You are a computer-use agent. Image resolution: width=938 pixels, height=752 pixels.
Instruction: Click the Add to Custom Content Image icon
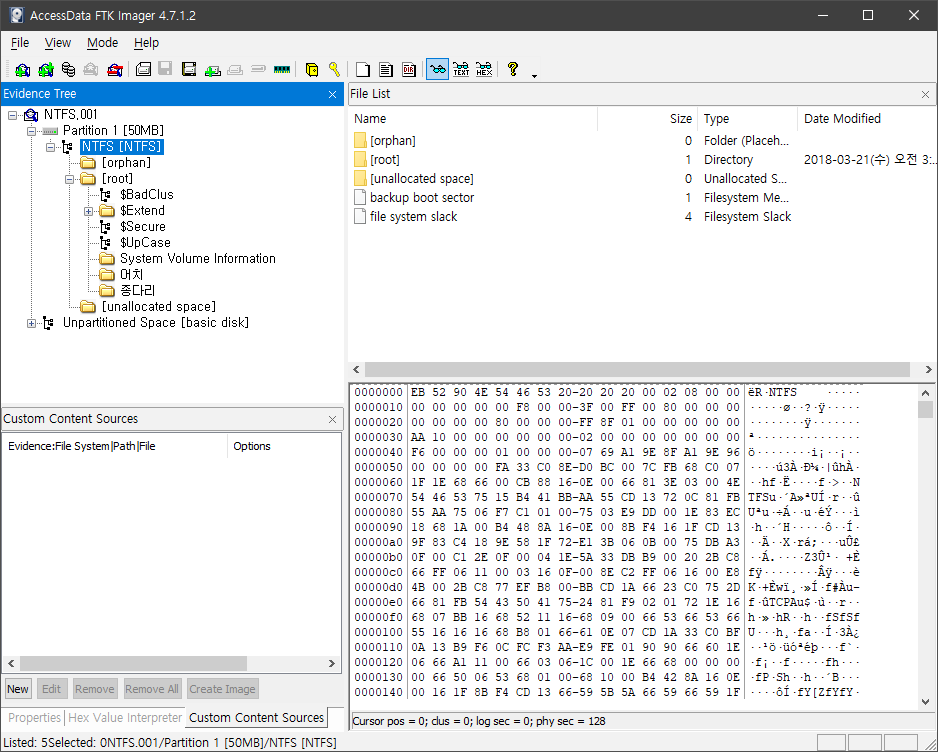[212, 69]
